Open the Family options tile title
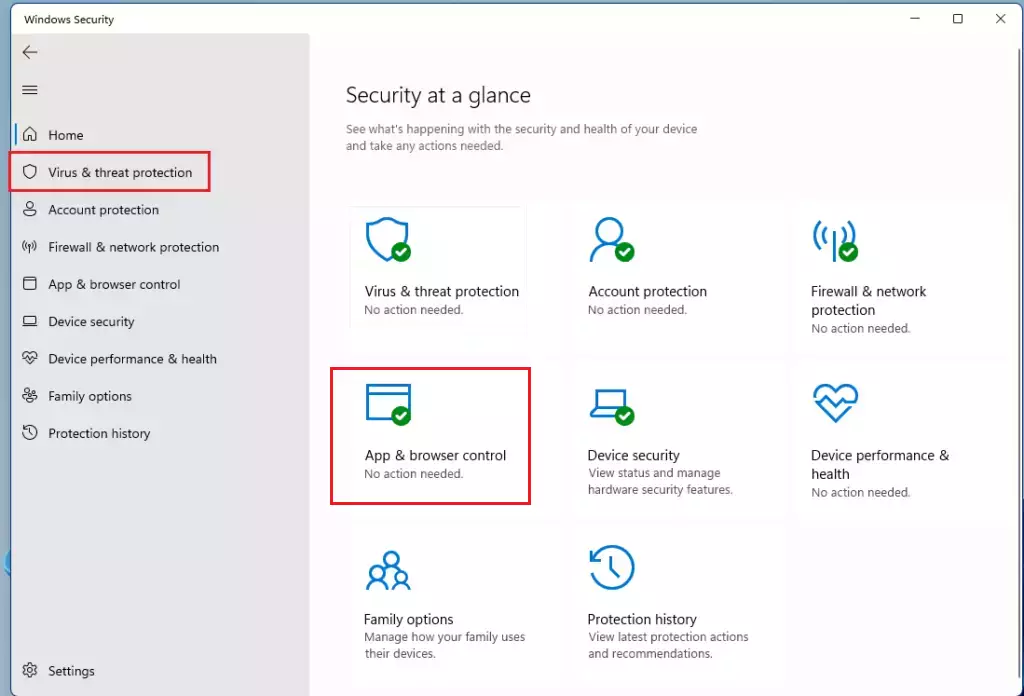Image resolution: width=1024 pixels, height=696 pixels. 408,619
